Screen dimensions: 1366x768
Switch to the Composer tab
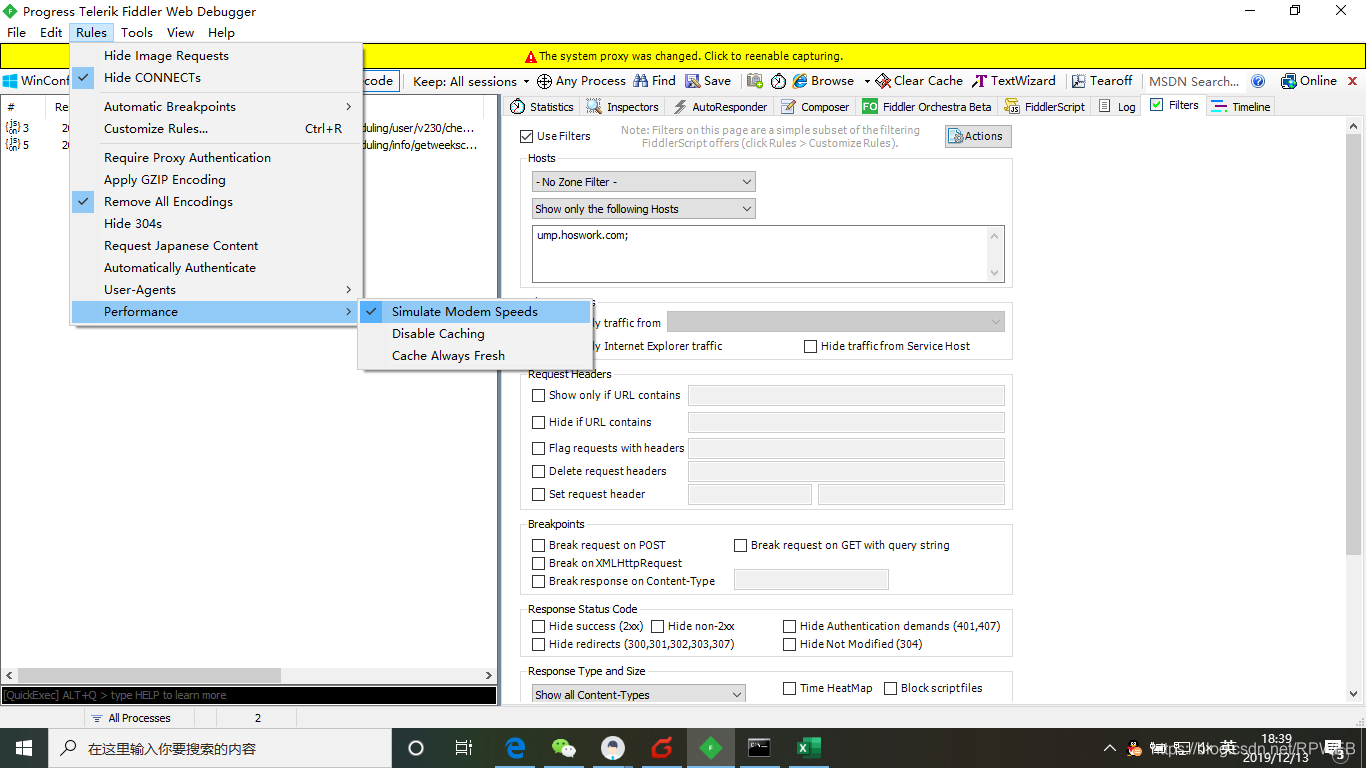pos(815,106)
